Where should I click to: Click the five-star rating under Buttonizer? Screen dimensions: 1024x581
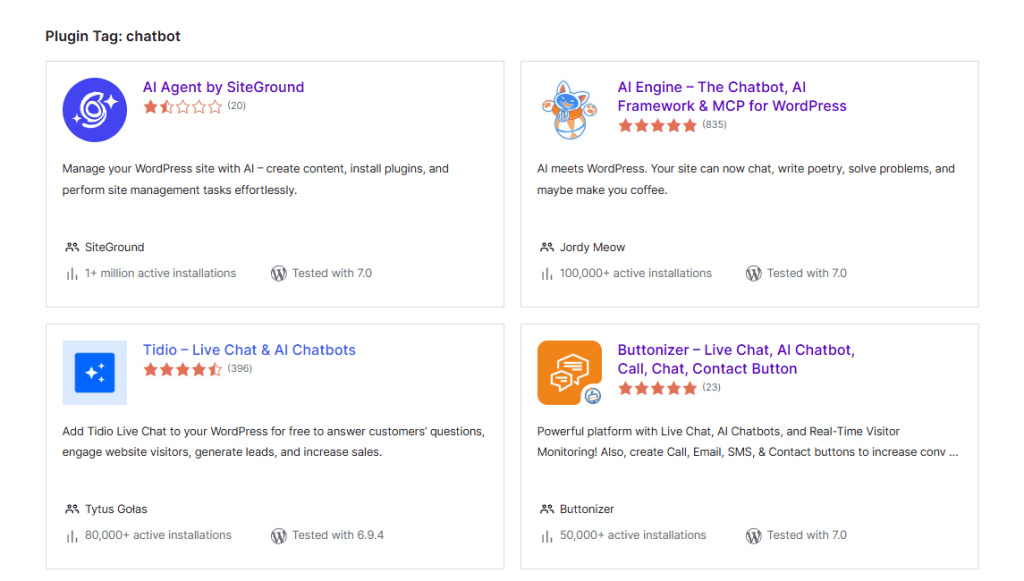[x=658, y=388]
